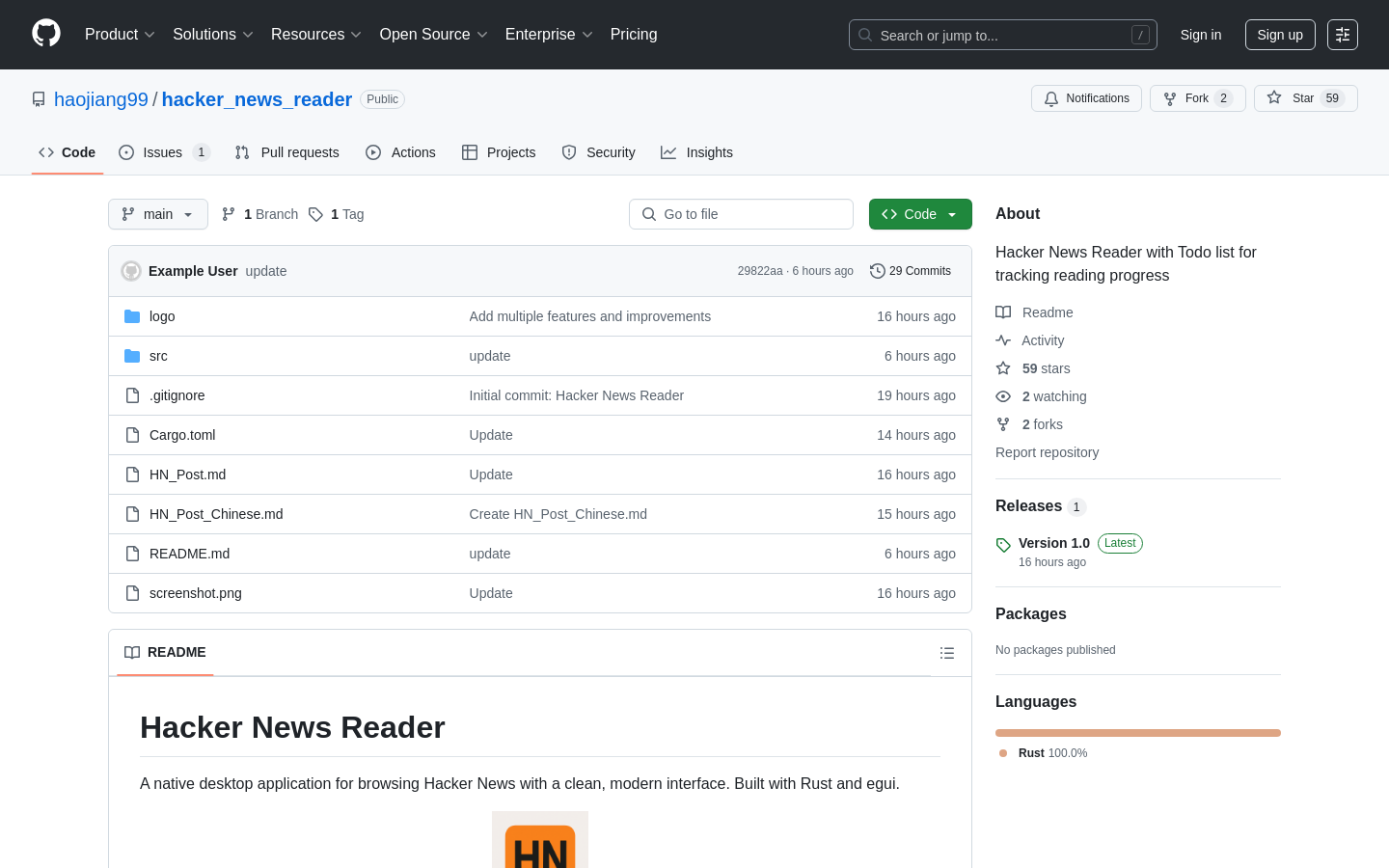Open the README outline list icon
Image resolution: width=1389 pixels, height=868 pixels.
pyautogui.click(x=947, y=653)
